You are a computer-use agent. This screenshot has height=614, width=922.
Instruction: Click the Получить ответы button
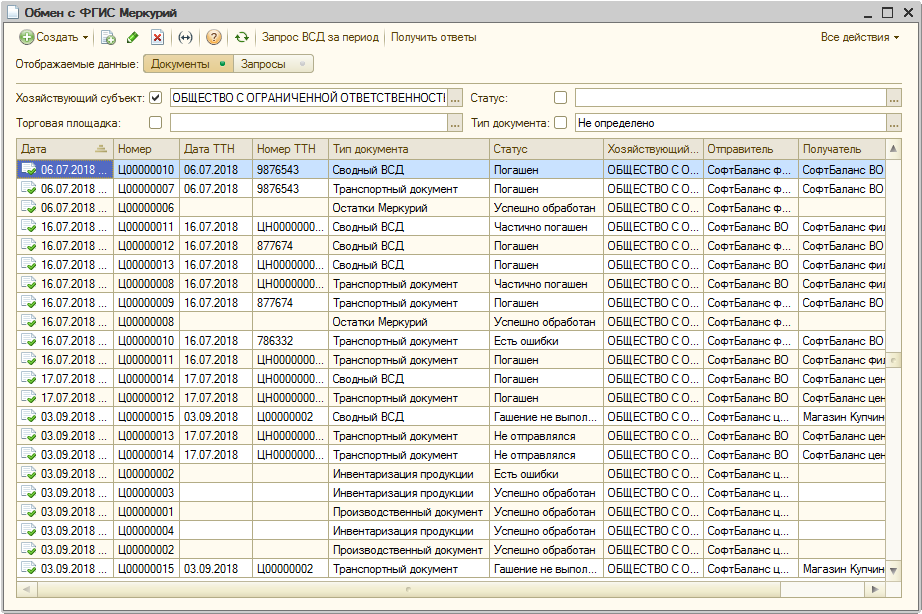tap(433, 37)
